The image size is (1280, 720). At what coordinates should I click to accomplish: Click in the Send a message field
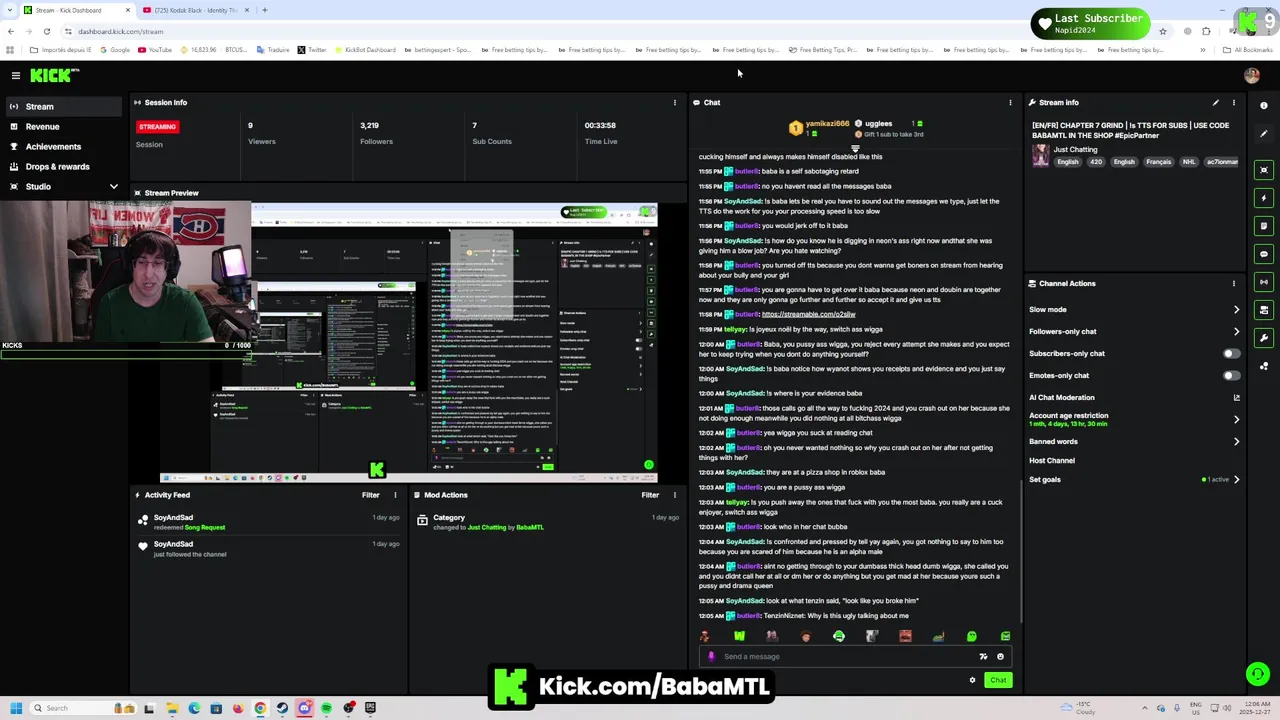point(855,657)
